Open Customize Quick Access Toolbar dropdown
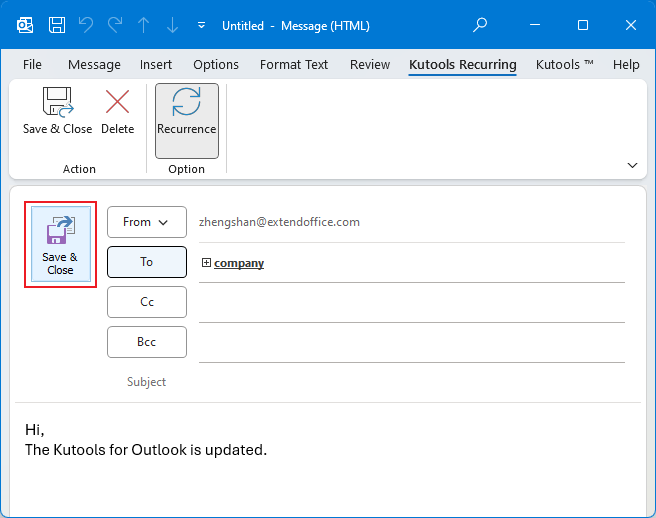This screenshot has height=518, width=656. tap(201, 26)
